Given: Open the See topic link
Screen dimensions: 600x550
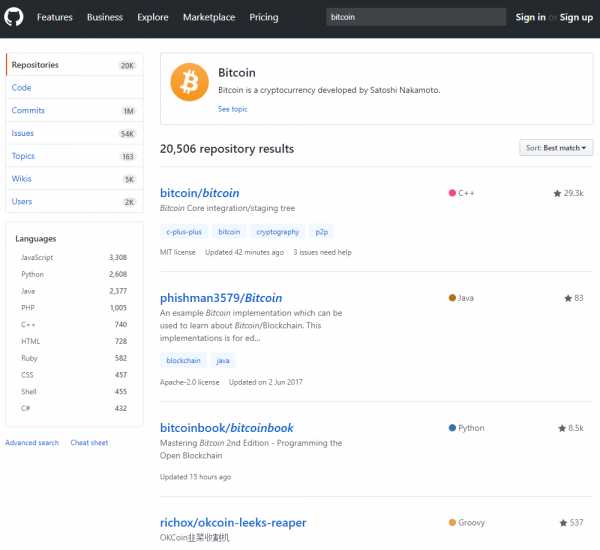Looking at the screenshot, I should (233, 109).
